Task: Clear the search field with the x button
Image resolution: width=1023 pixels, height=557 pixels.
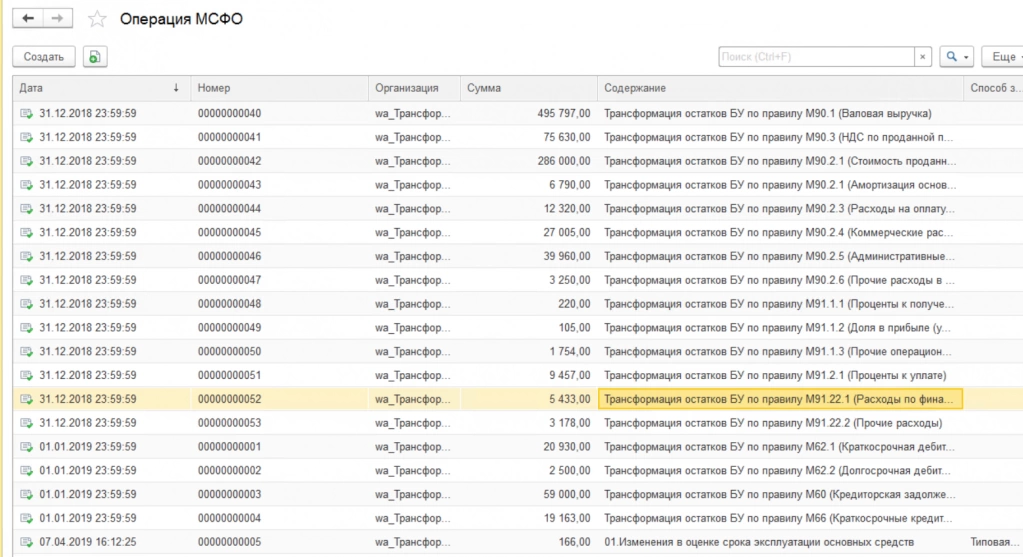Action: (x=922, y=57)
